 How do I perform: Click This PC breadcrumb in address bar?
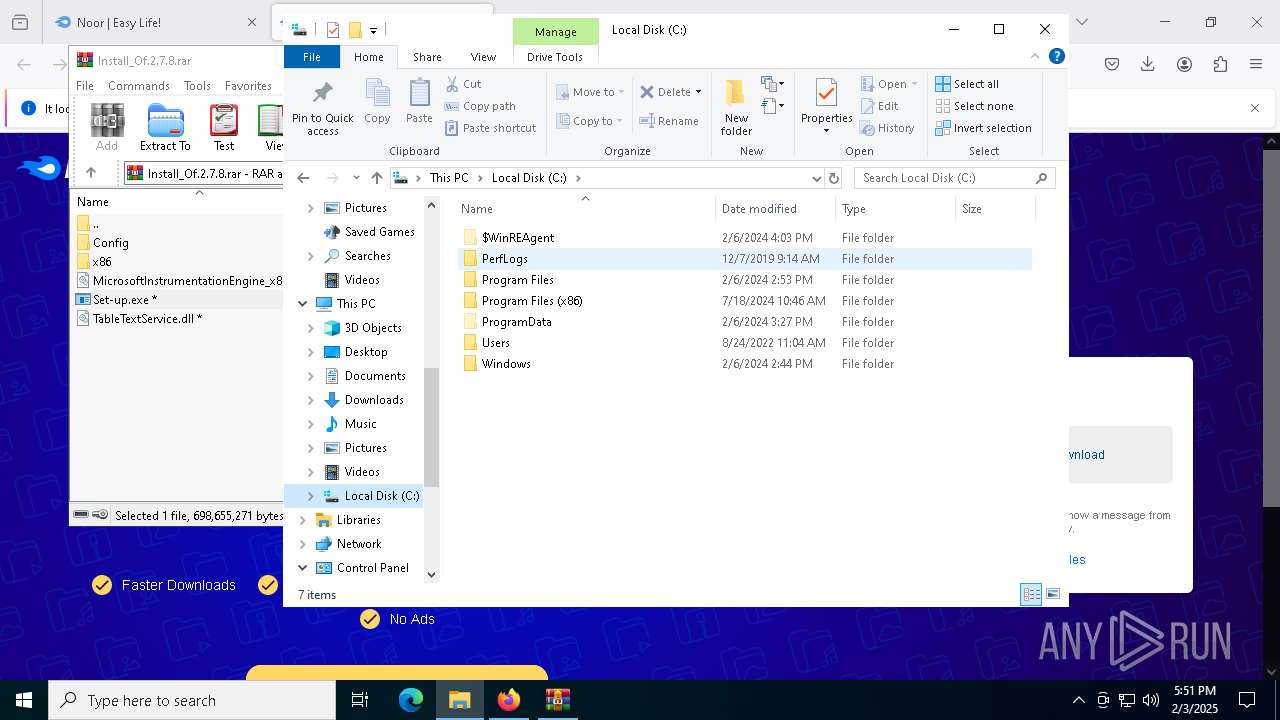(449, 178)
